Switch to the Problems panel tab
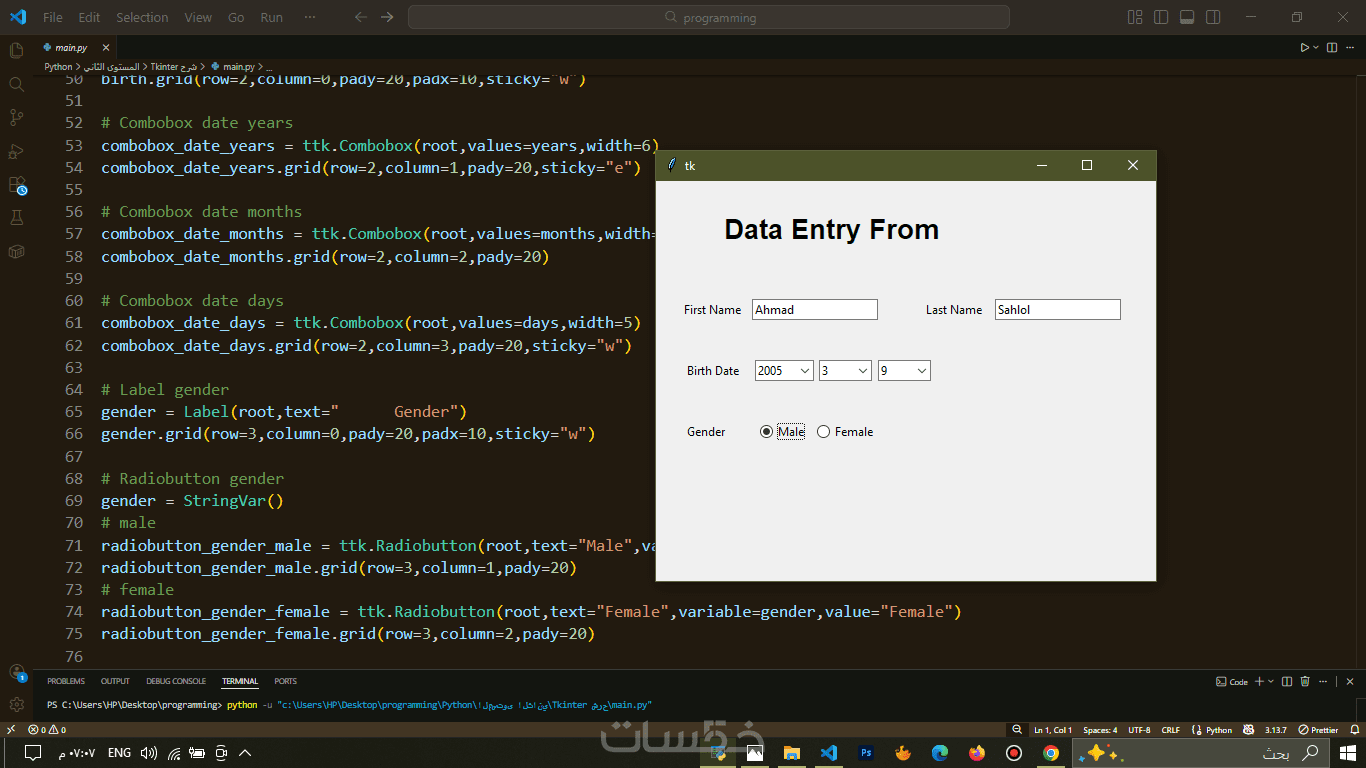This screenshot has width=1366, height=768. point(66,681)
